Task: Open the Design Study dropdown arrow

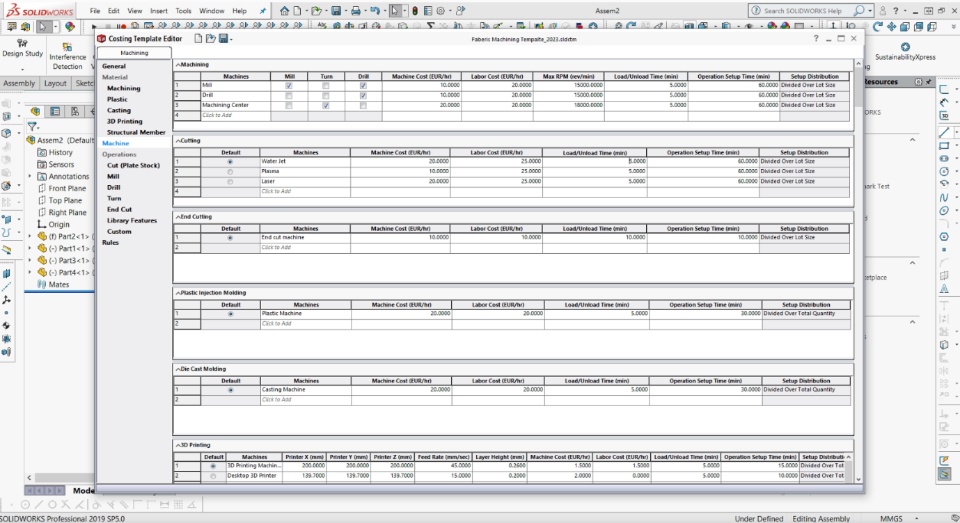Action: click(x=23, y=68)
